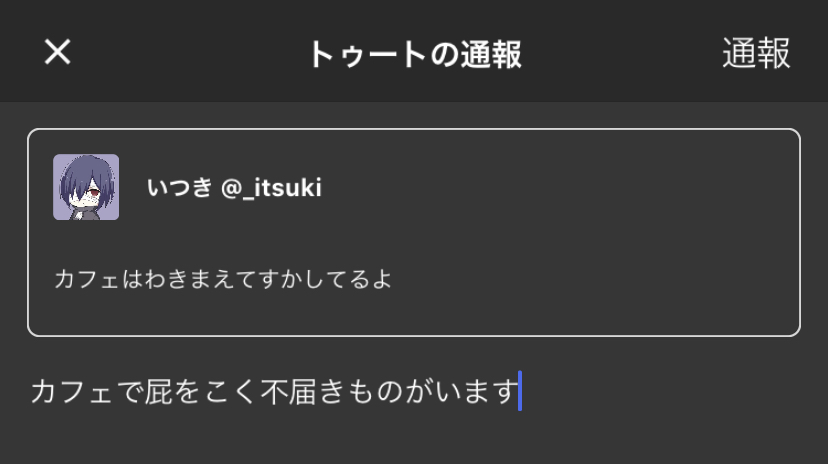Tap the @_itsuki handle
This screenshot has width=828, height=464.
click(271, 187)
